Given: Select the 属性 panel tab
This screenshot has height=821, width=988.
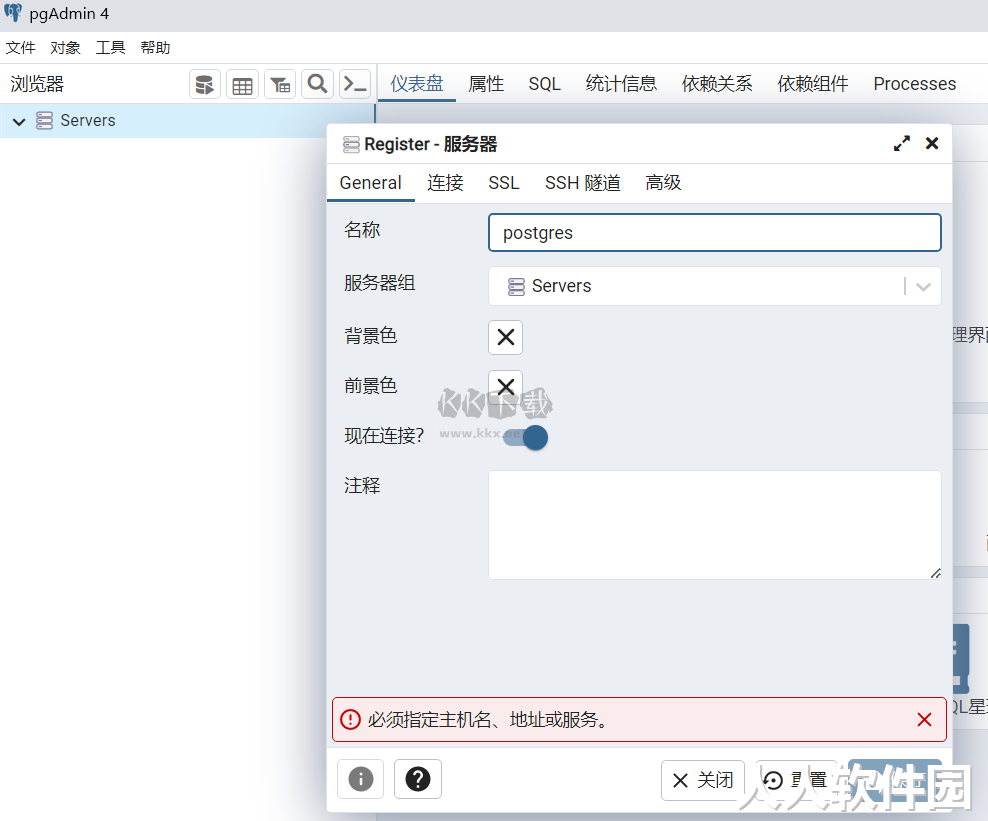Looking at the screenshot, I should click(486, 84).
